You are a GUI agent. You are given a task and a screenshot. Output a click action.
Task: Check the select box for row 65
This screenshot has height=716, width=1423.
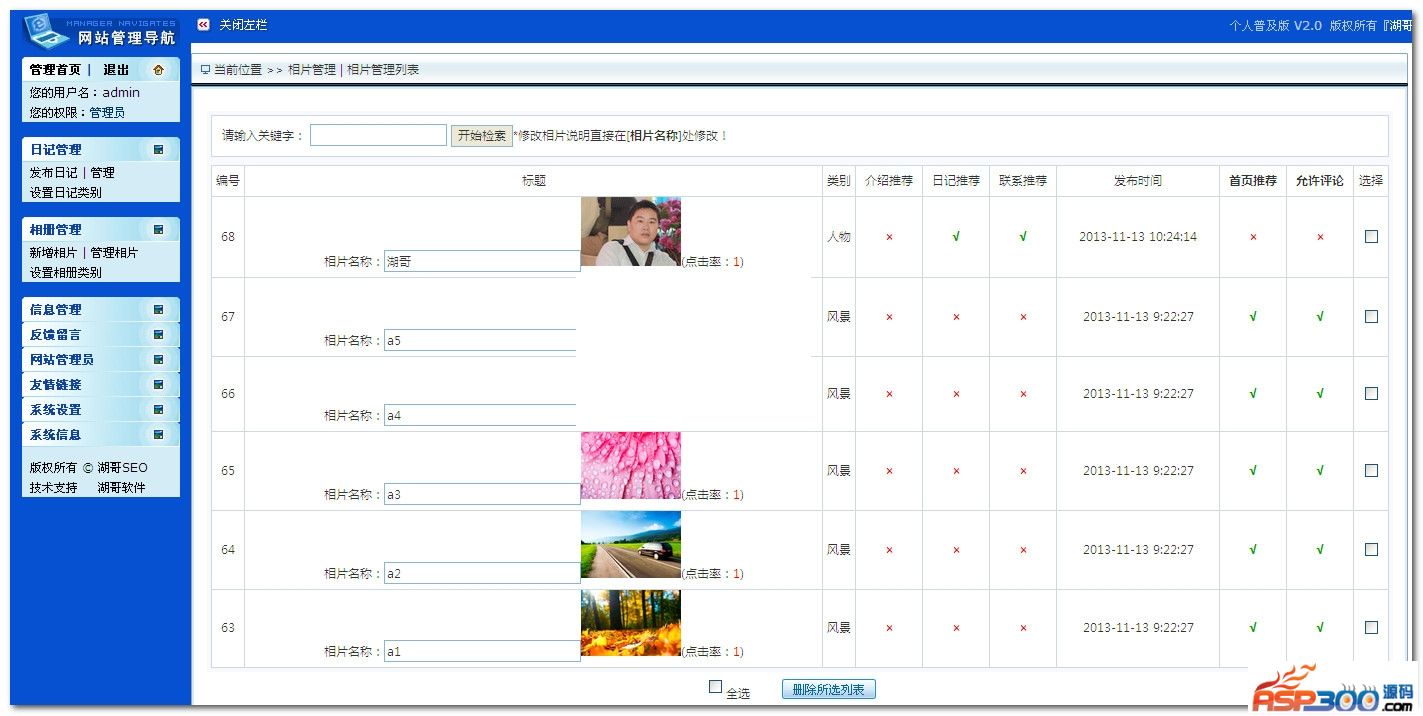[x=1371, y=471]
